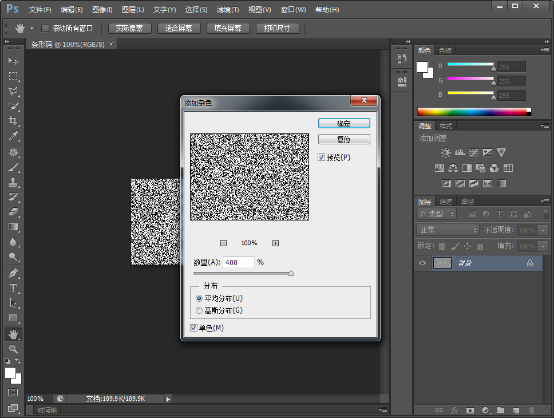Select the Gaussian distribution radio button

click(199, 311)
